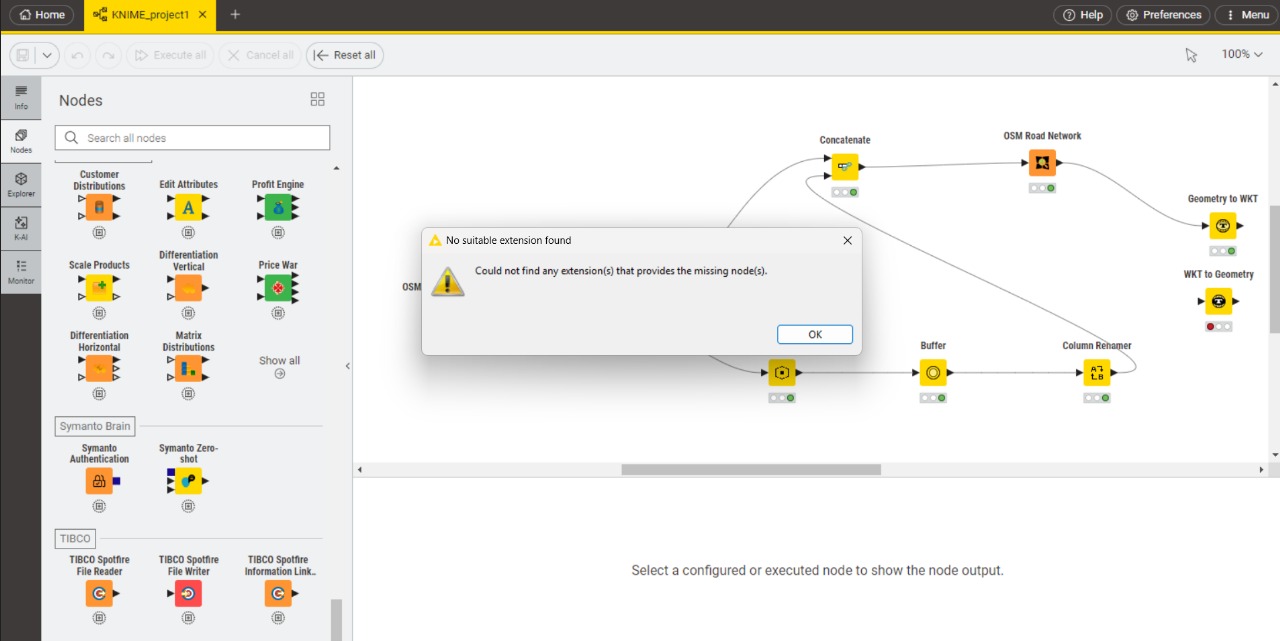Click Execute all button
The width and height of the screenshot is (1280, 641).
170,55
